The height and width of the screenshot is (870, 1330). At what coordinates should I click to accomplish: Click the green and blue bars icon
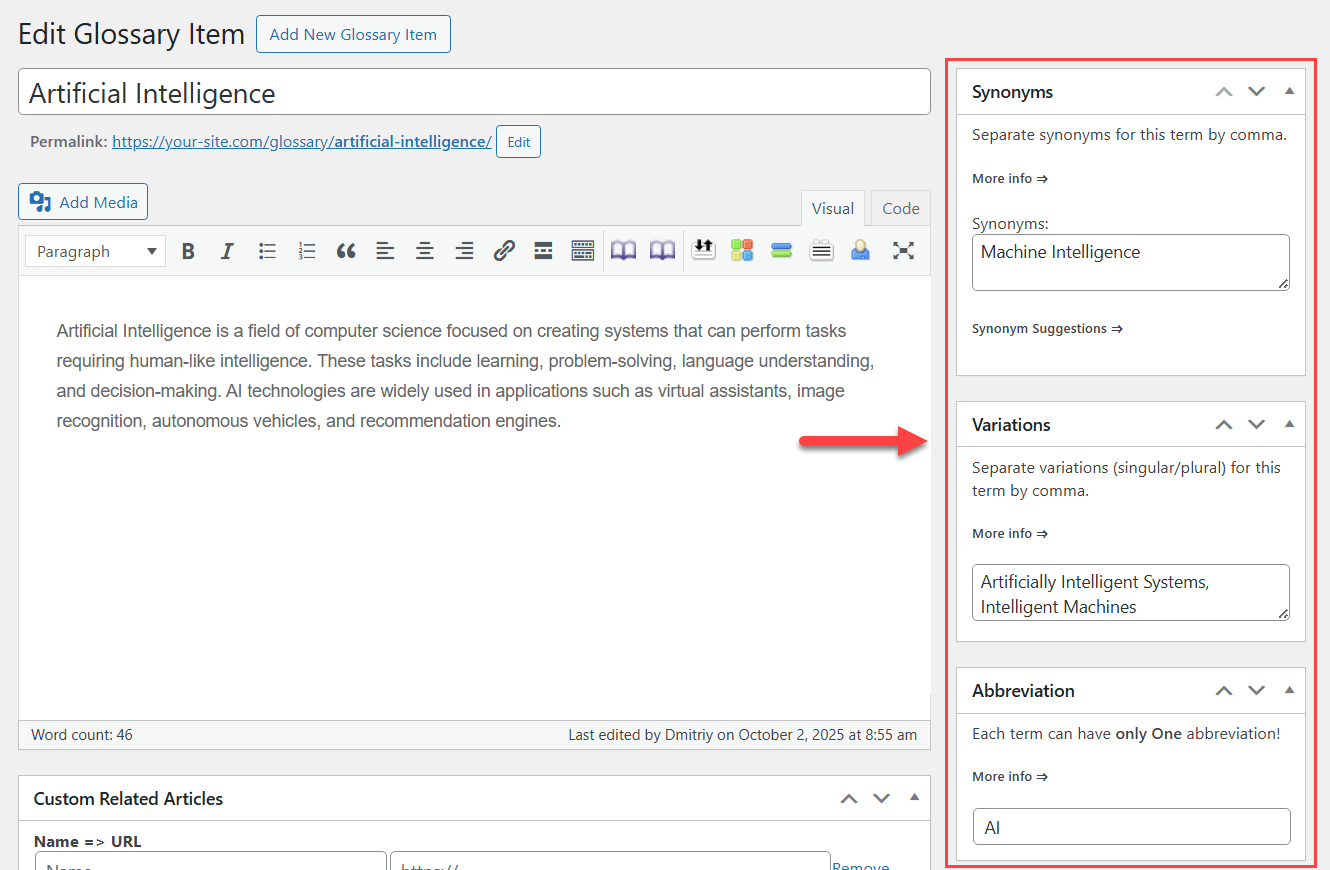[782, 250]
